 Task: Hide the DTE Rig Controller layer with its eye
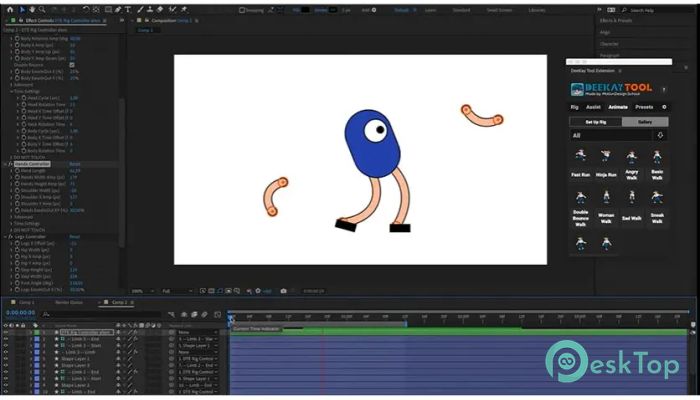(x=6, y=333)
